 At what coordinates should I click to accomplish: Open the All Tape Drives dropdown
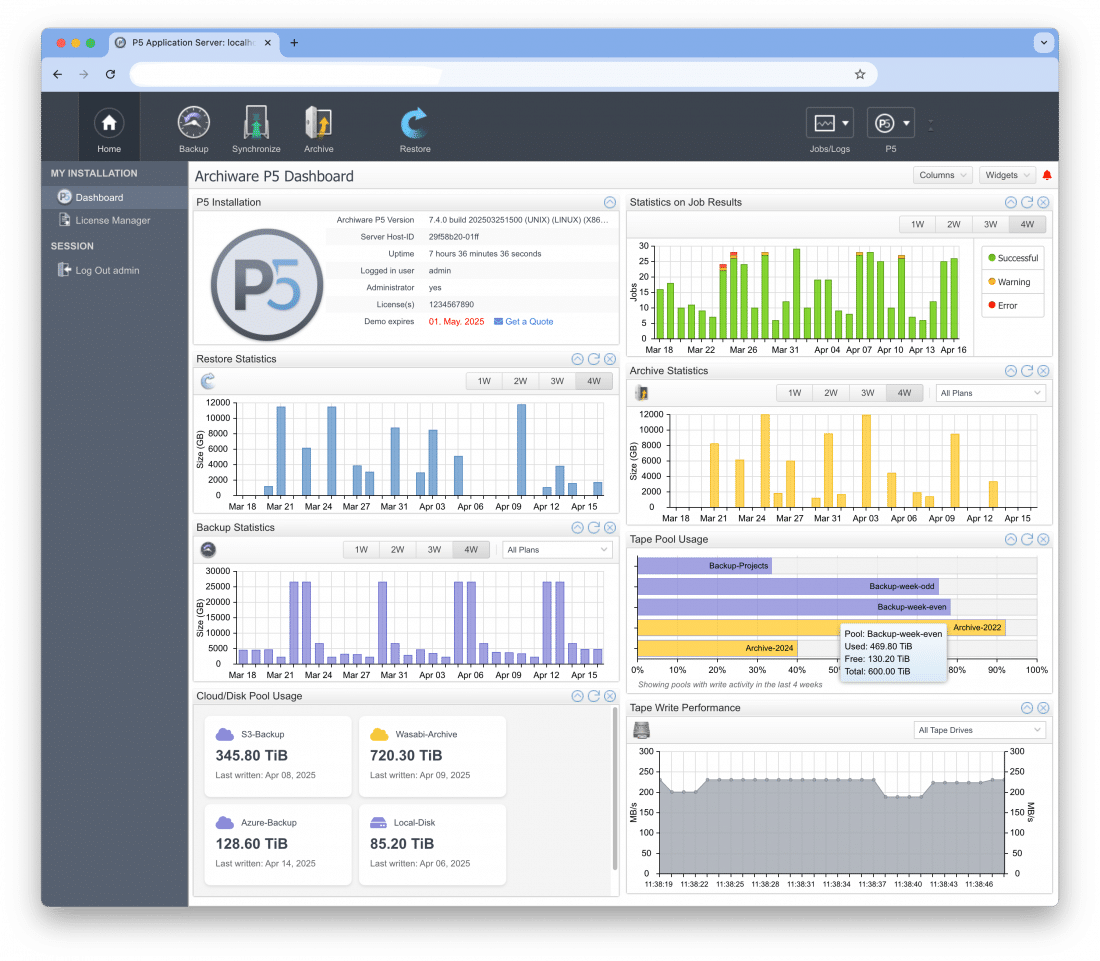pyautogui.click(x=979, y=729)
